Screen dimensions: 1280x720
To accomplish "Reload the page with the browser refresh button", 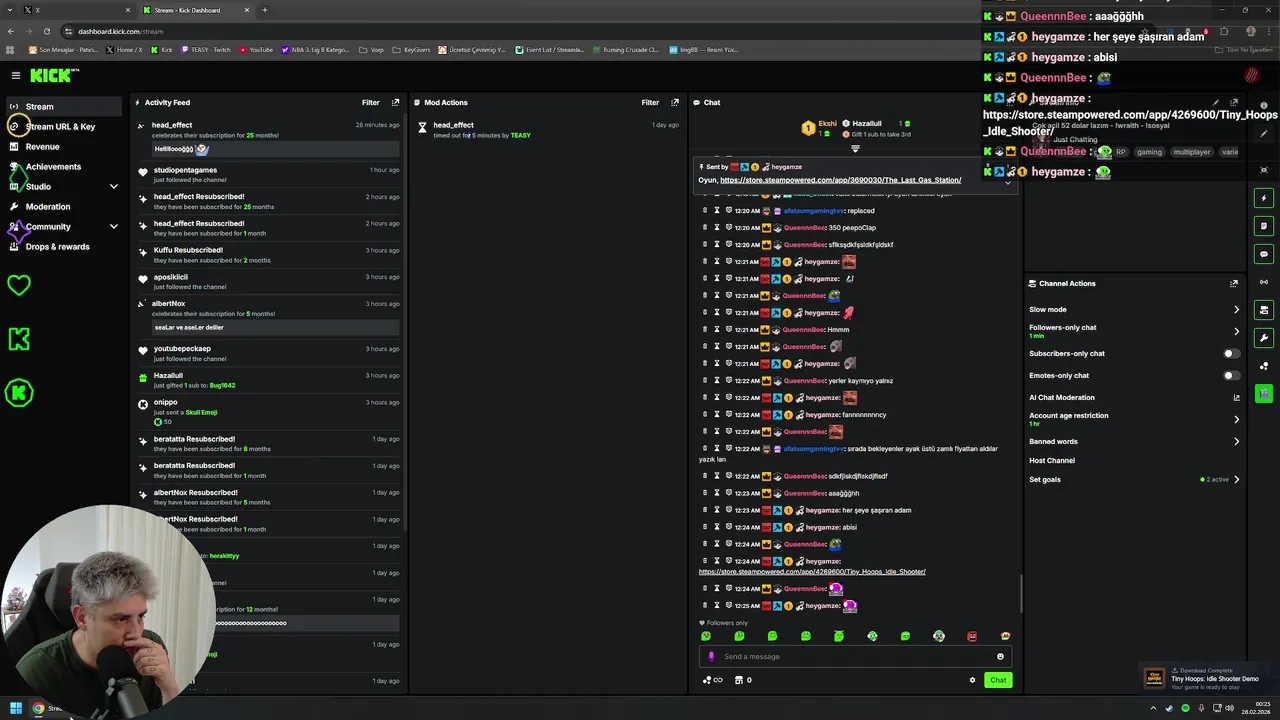I will [46, 31].
